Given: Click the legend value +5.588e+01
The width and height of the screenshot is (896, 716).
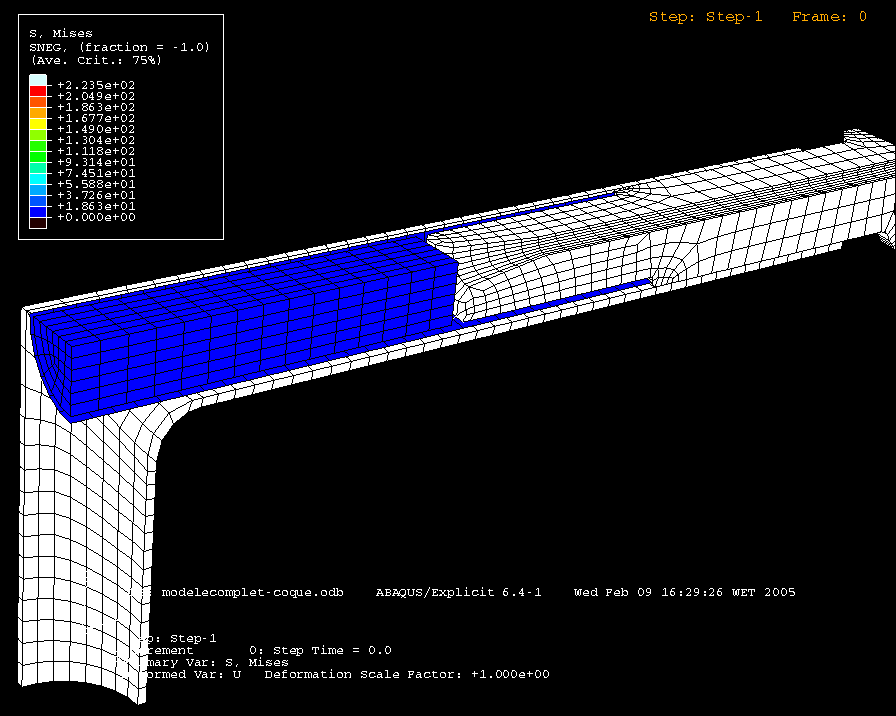Looking at the screenshot, I should pyautogui.click(x=96, y=184).
